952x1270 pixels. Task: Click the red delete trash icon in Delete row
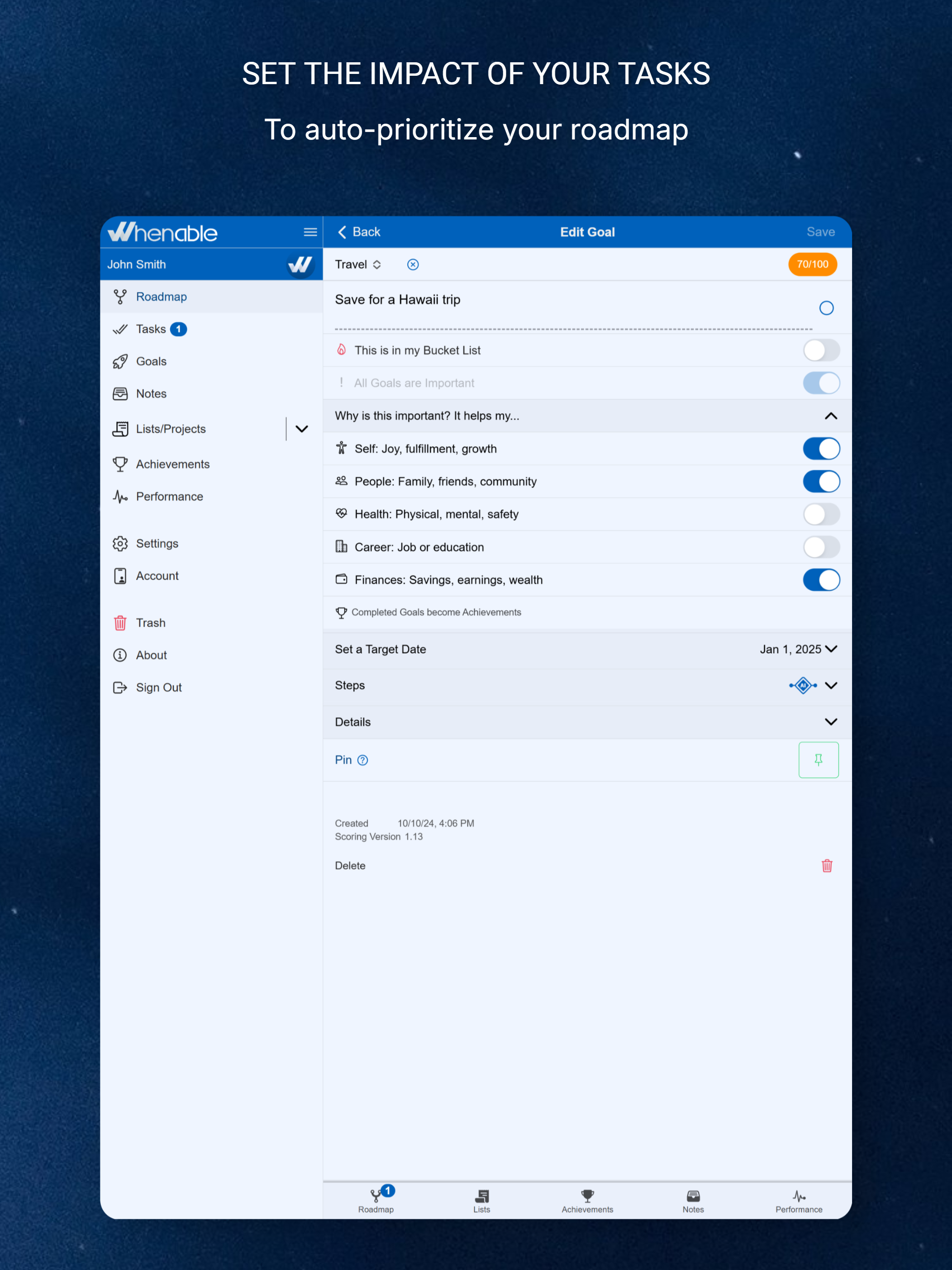[827, 866]
